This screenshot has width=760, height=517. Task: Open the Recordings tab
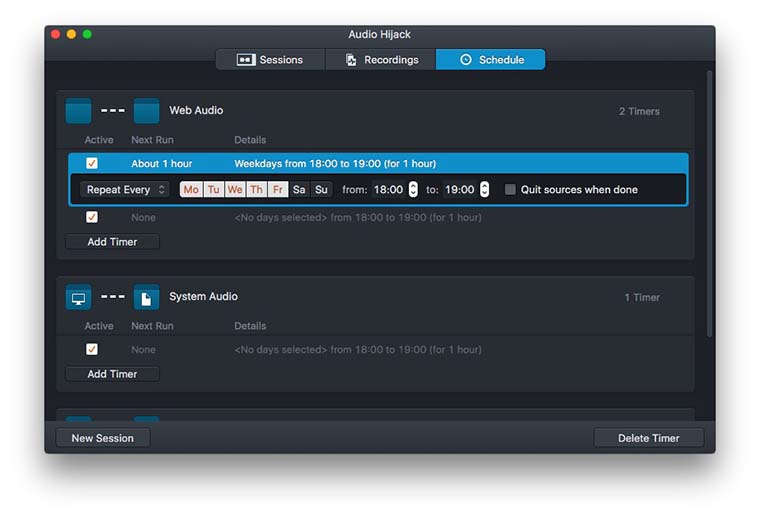[x=381, y=60]
